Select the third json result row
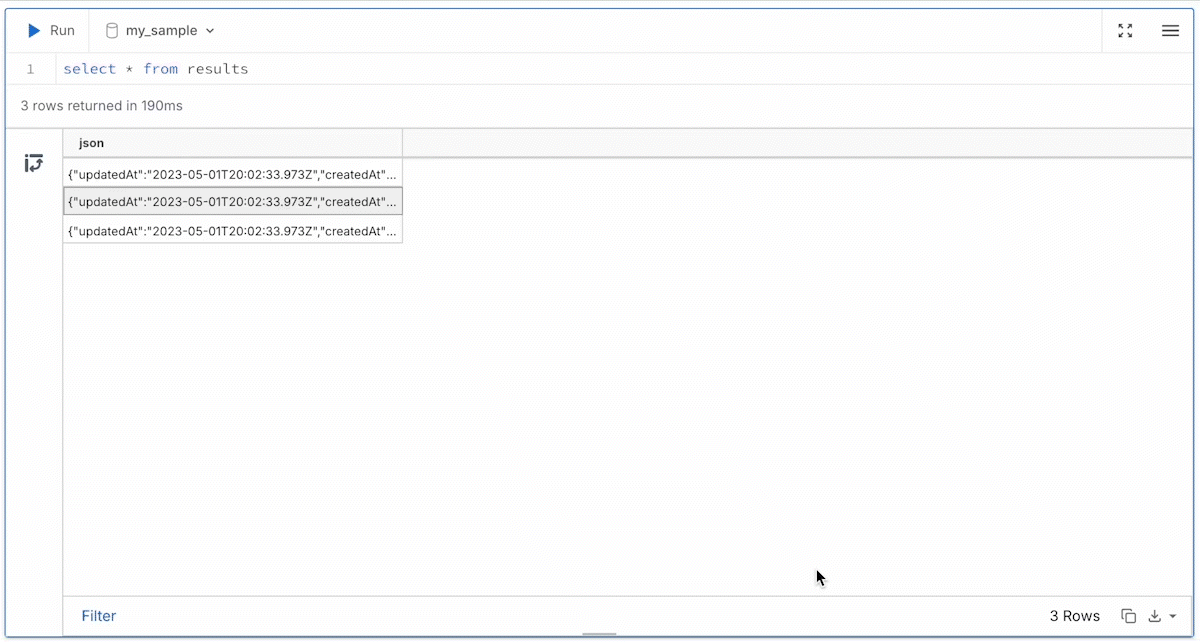Image resolution: width=1200 pixels, height=642 pixels. pyautogui.click(x=232, y=231)
